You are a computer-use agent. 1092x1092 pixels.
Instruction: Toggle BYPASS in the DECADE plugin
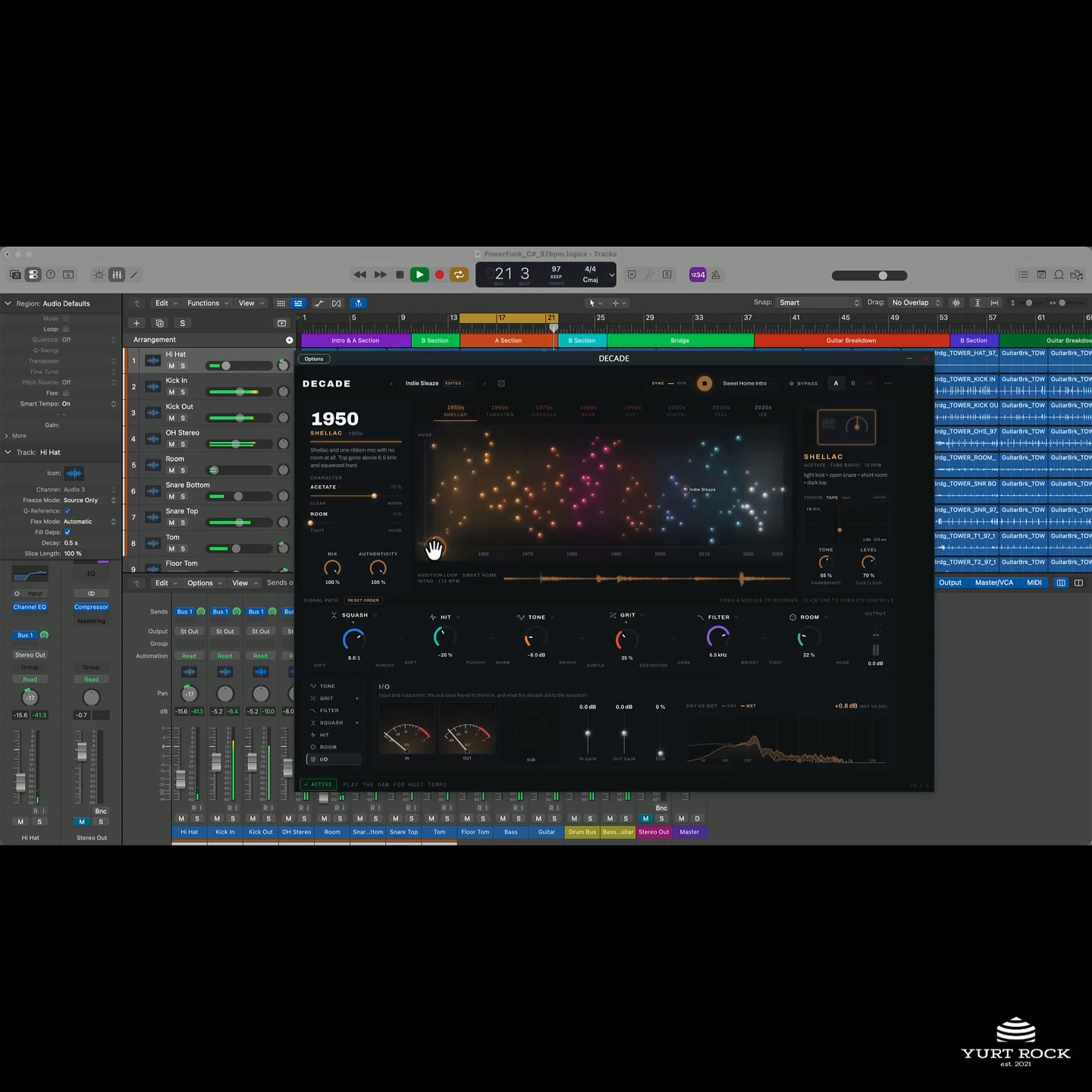(x=803, y=384)
